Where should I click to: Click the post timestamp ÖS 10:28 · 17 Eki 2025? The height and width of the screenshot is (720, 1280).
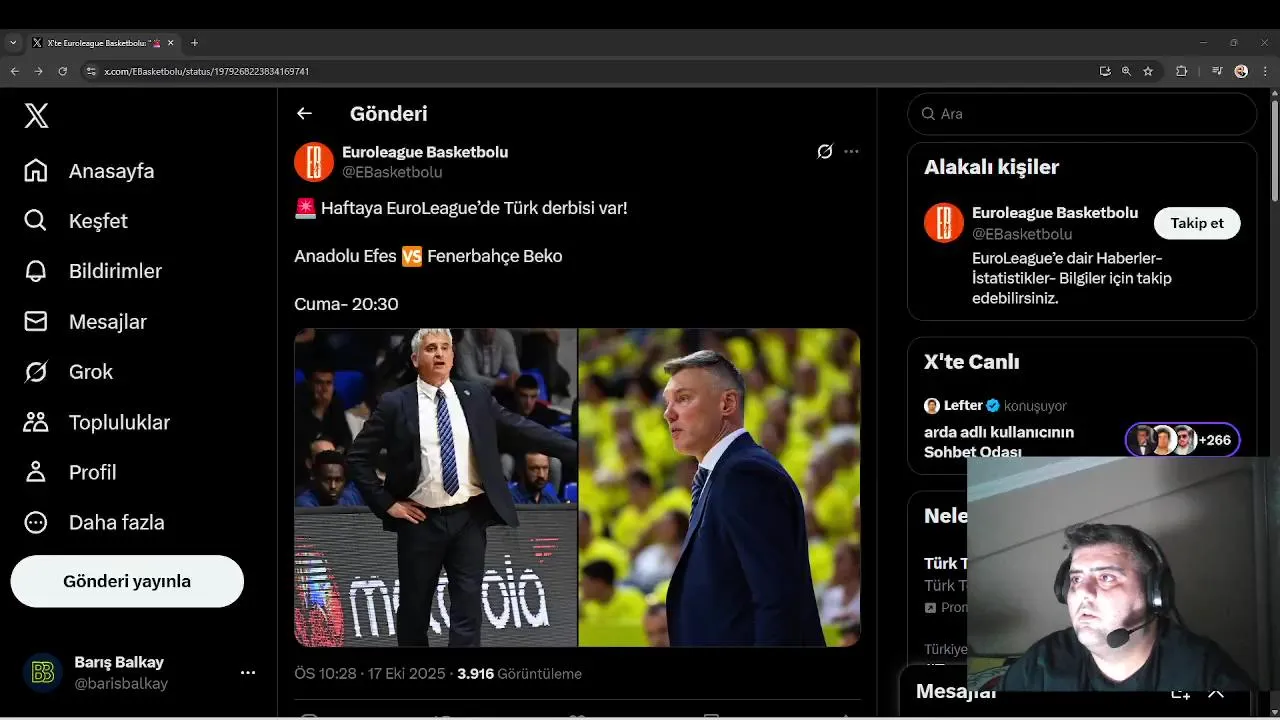point(370,674)
